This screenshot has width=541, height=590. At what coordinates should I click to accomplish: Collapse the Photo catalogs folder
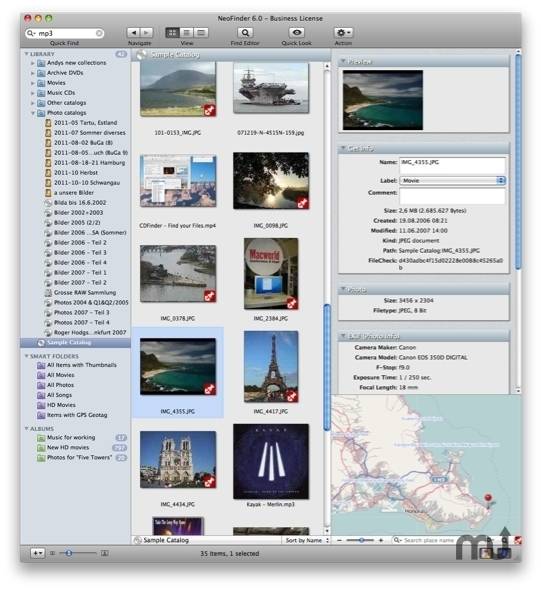pos(33,113)
